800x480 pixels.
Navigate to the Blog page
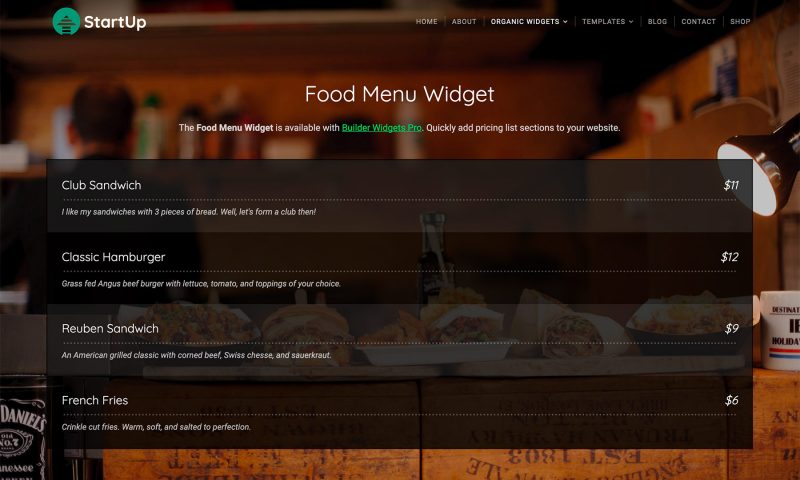pos(657,21)
